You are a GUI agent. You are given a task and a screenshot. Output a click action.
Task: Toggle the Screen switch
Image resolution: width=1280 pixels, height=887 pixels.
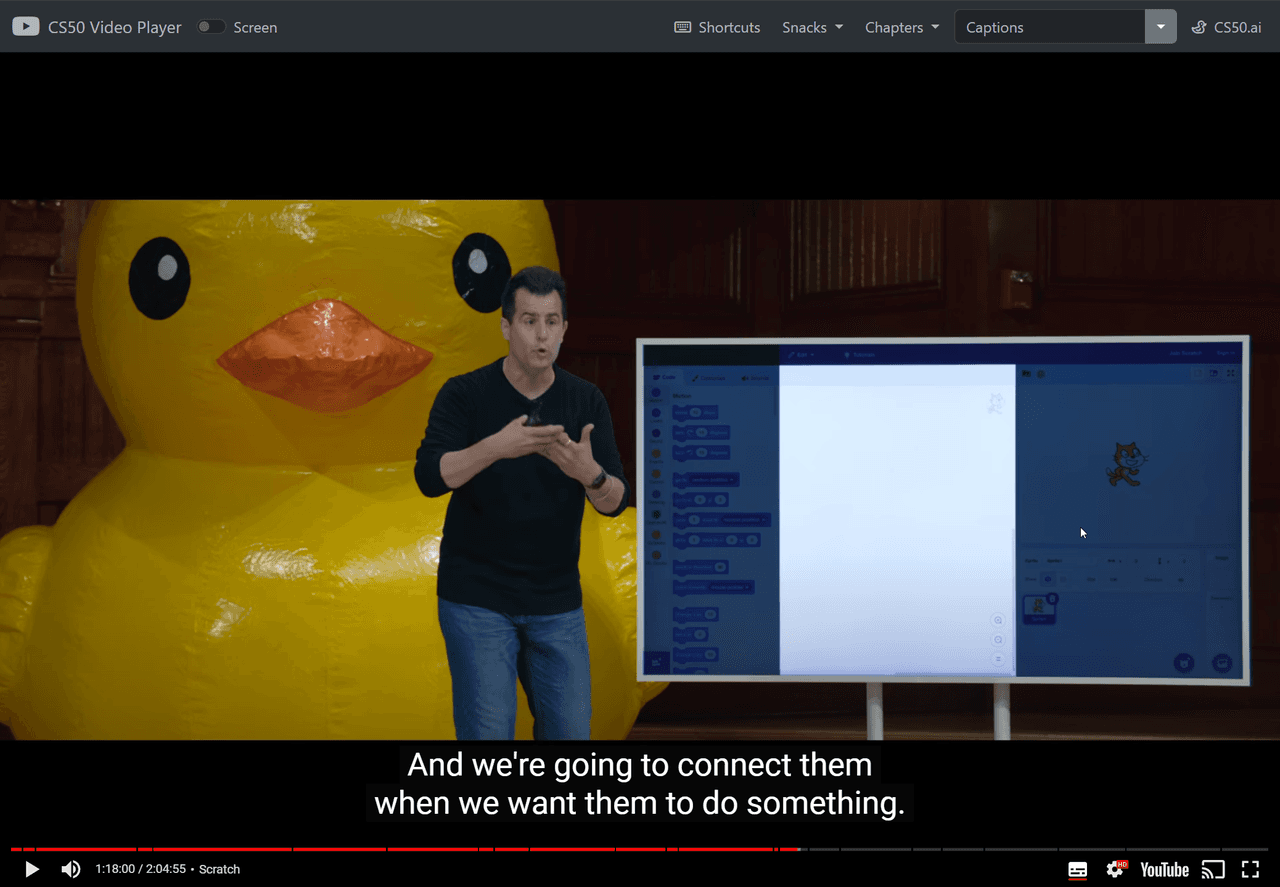tap(211, 27)
